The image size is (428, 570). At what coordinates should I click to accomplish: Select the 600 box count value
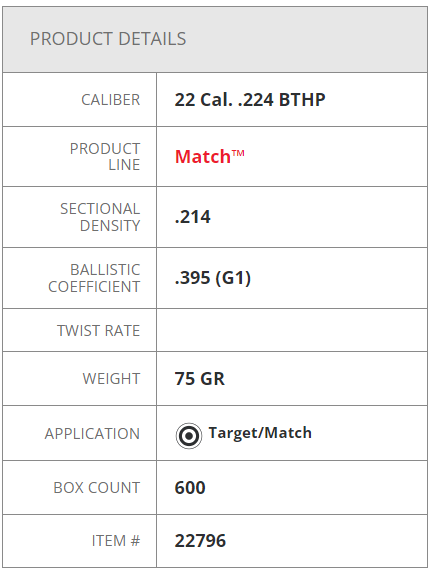(x=190, y=488)
